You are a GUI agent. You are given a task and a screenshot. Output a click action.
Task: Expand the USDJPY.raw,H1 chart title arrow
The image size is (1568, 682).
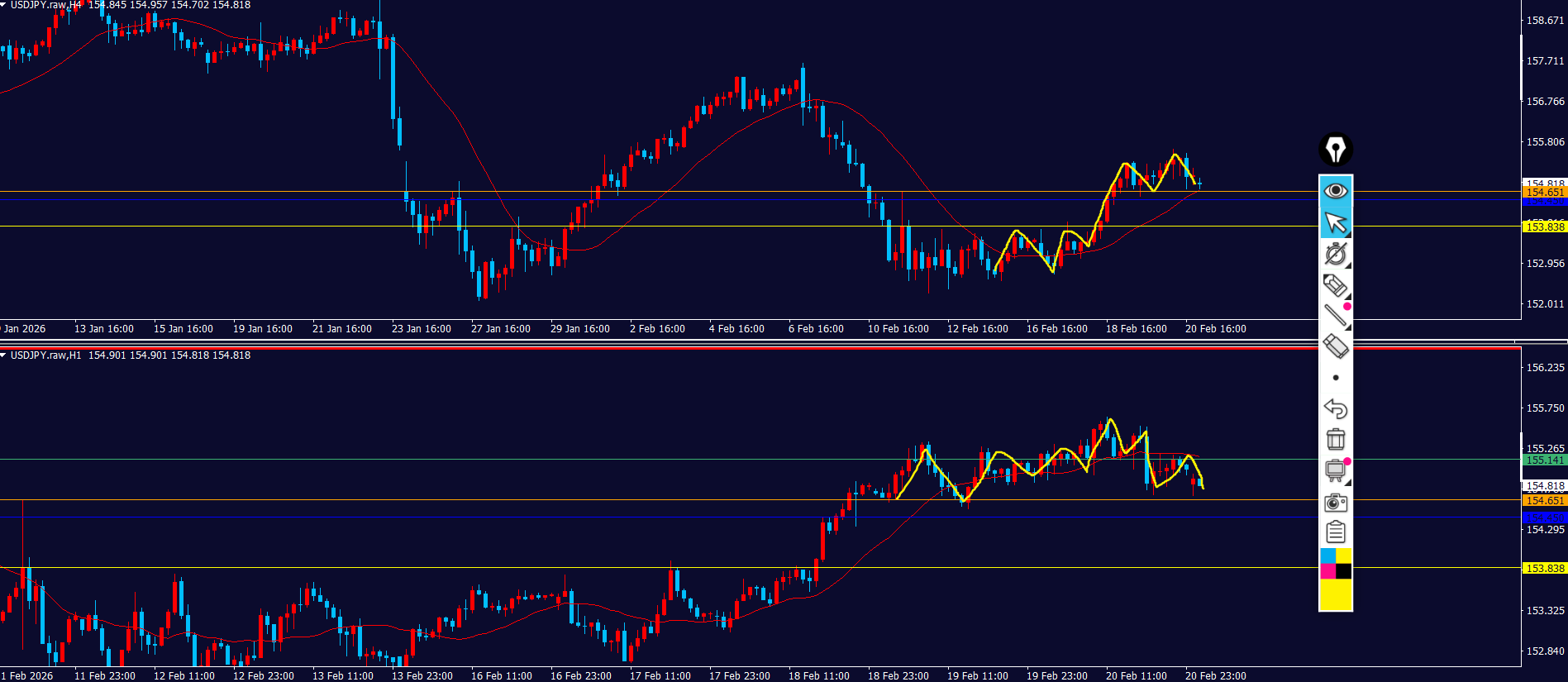(x=4, y=355)
